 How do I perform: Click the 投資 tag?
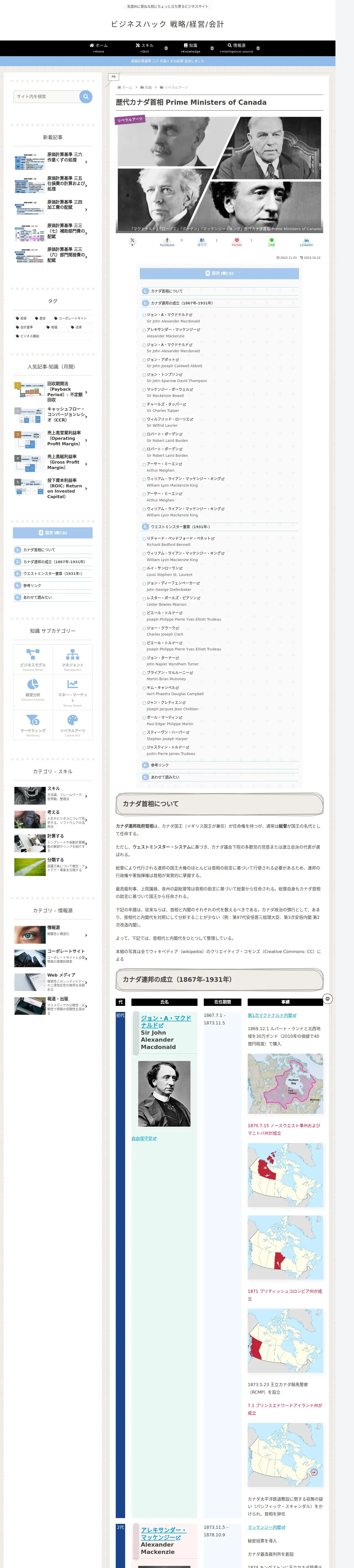21,318
